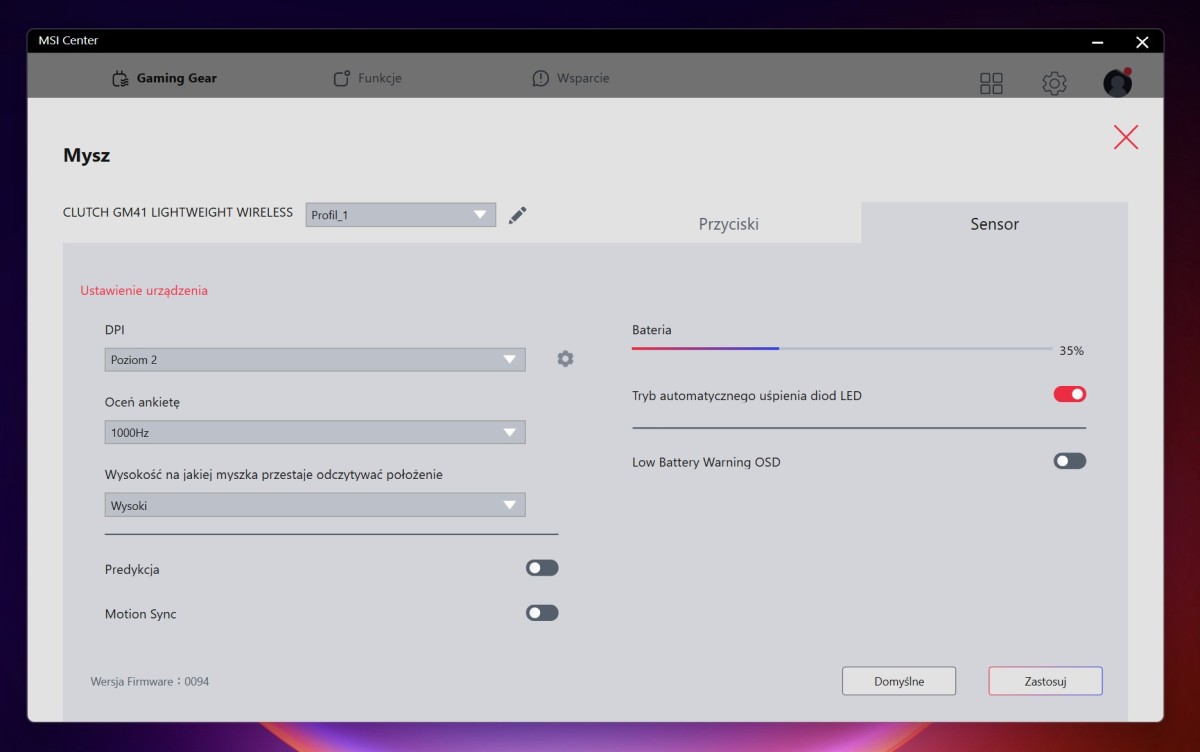Click the pencil icon to edit profile name
Screen dimensions: 1200x752
tap(517, 215)
